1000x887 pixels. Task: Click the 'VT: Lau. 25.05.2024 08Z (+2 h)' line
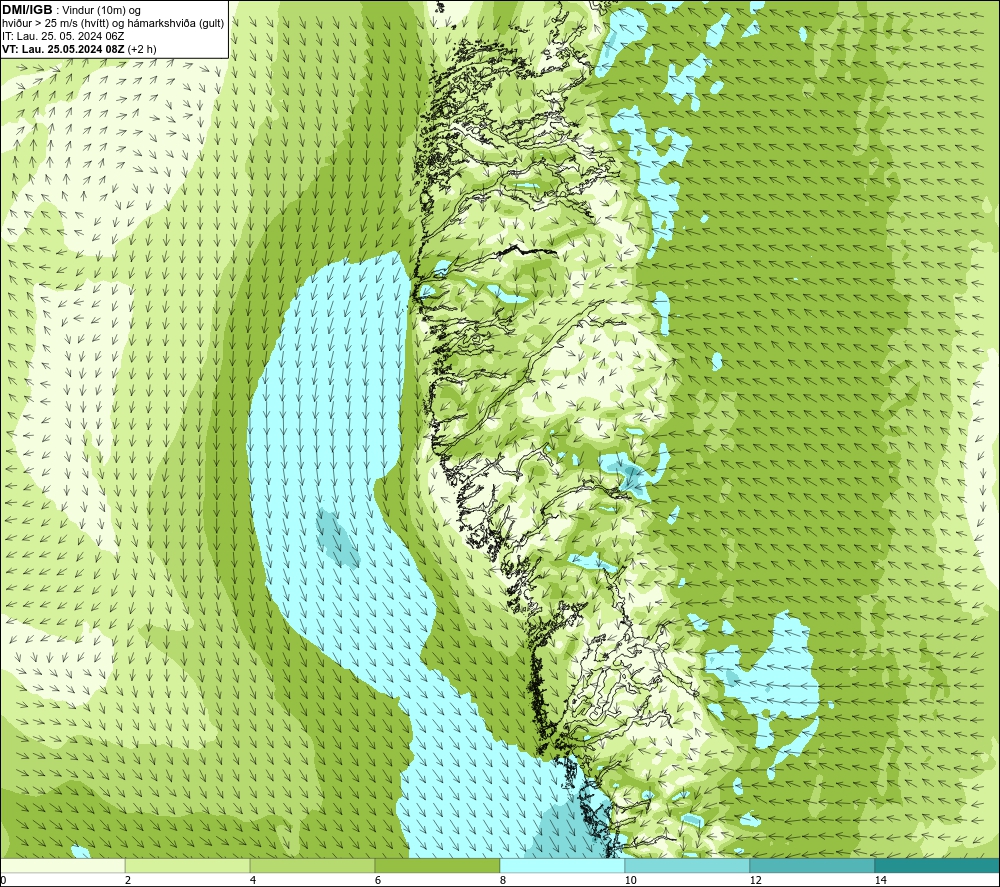coord(78,49)
